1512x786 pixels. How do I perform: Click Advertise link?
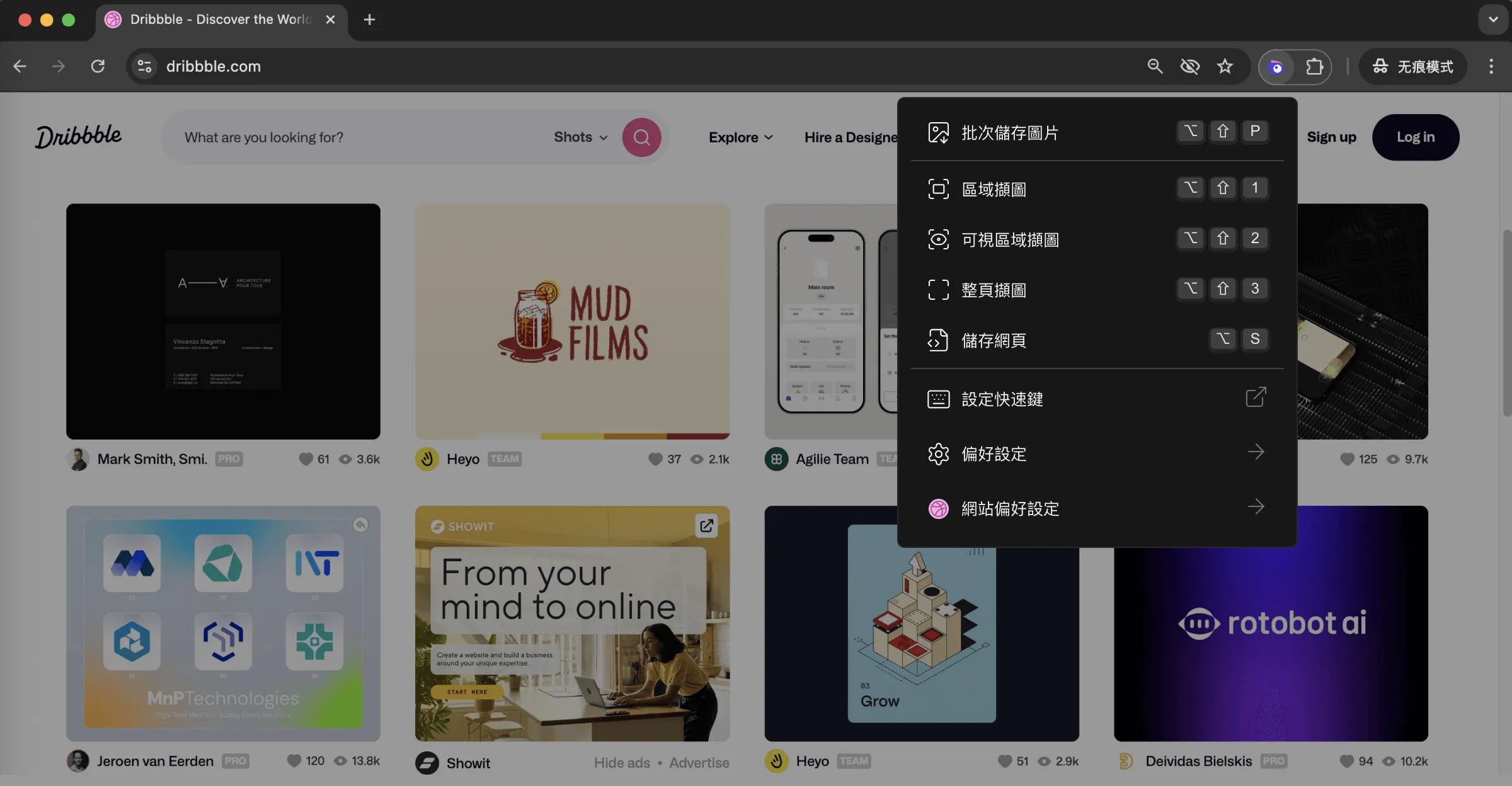(699, 763)
